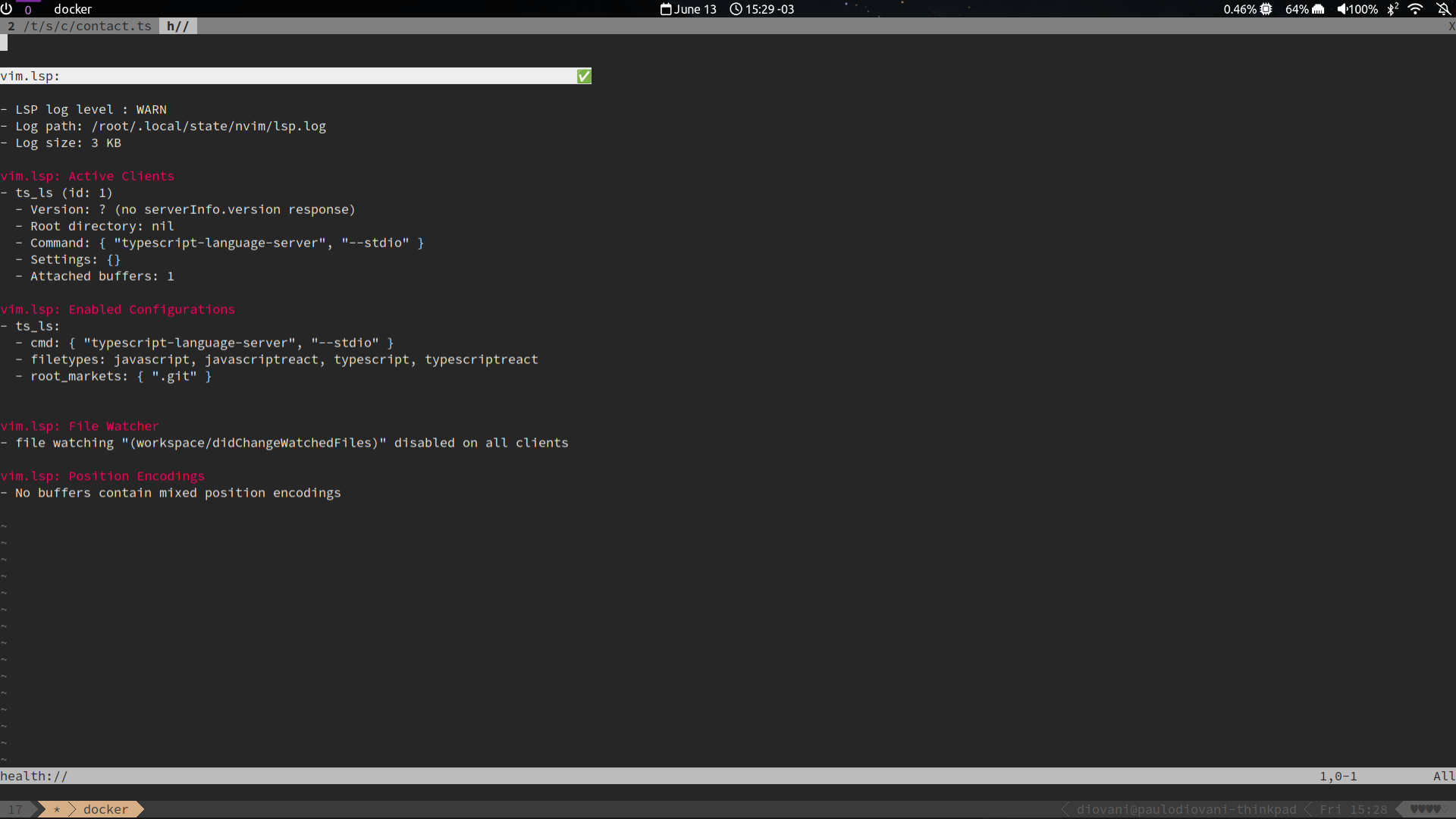Click the power icon in top bar
Viewport: 1456px width, 819px height.
coord(7,9)
